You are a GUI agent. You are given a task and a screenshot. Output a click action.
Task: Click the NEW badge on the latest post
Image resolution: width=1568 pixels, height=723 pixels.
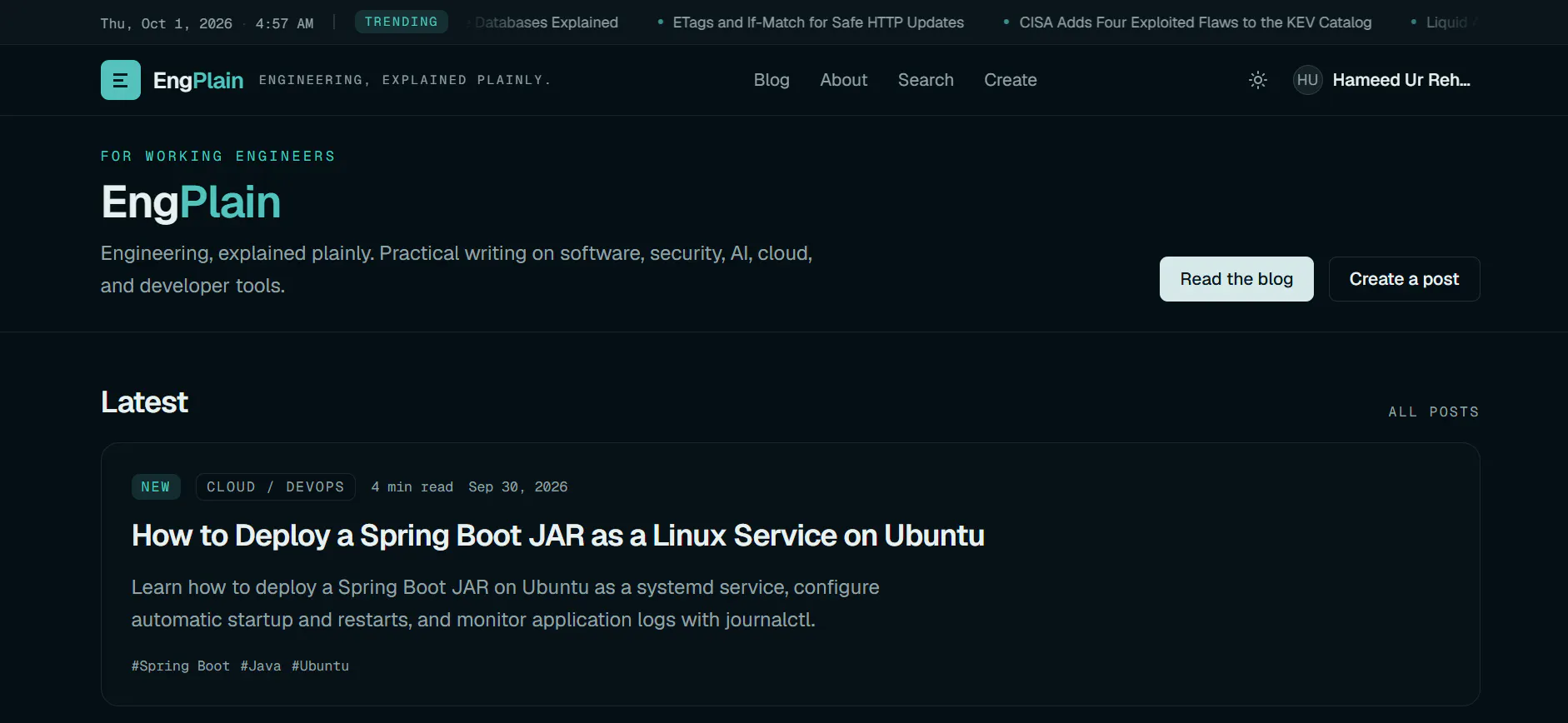(x=156, y=486)
